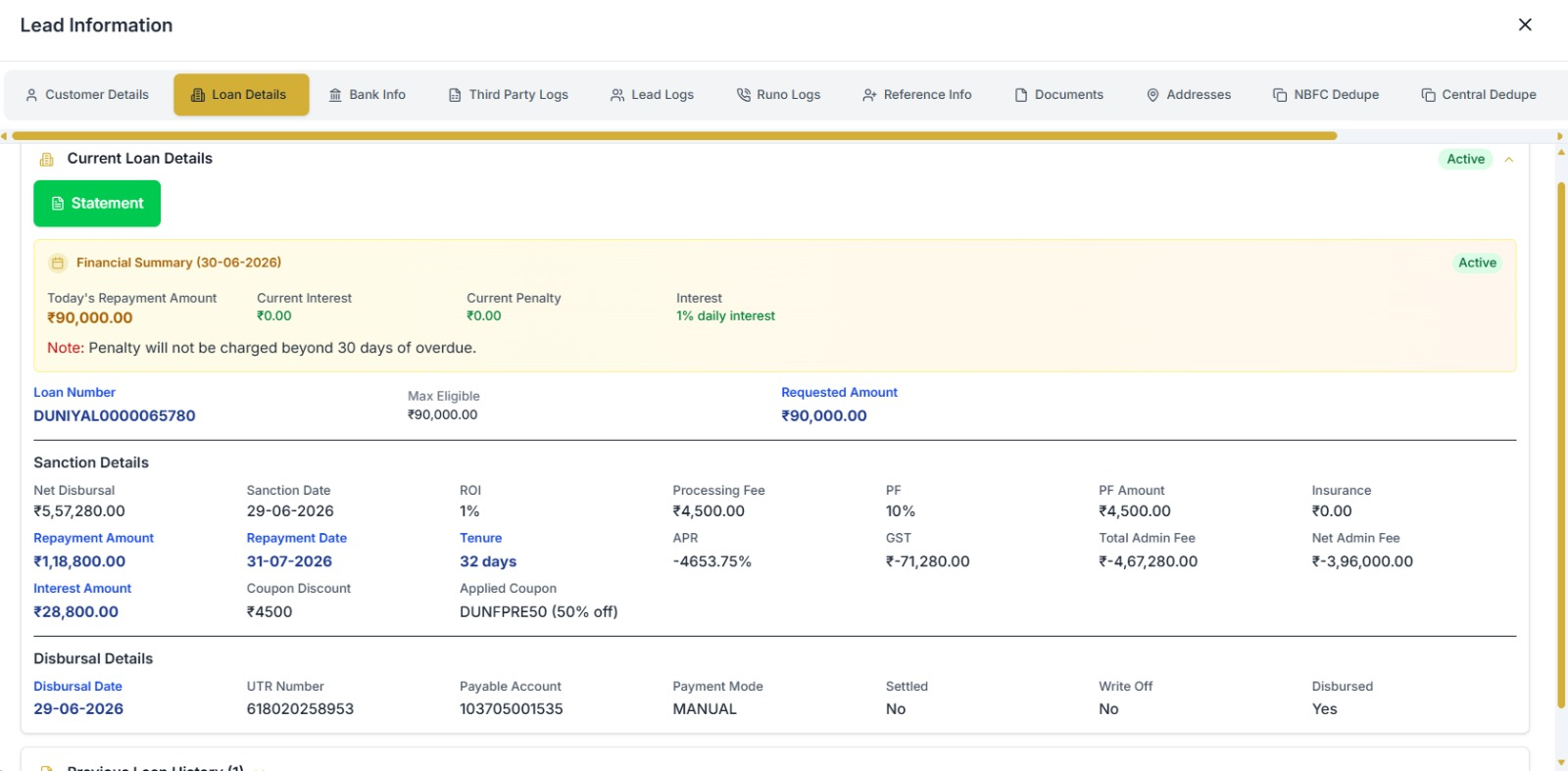The height and width of the screenshot is (771, 1568).
Task: Switch to the Documents tab
Action: pos(1058,95)
